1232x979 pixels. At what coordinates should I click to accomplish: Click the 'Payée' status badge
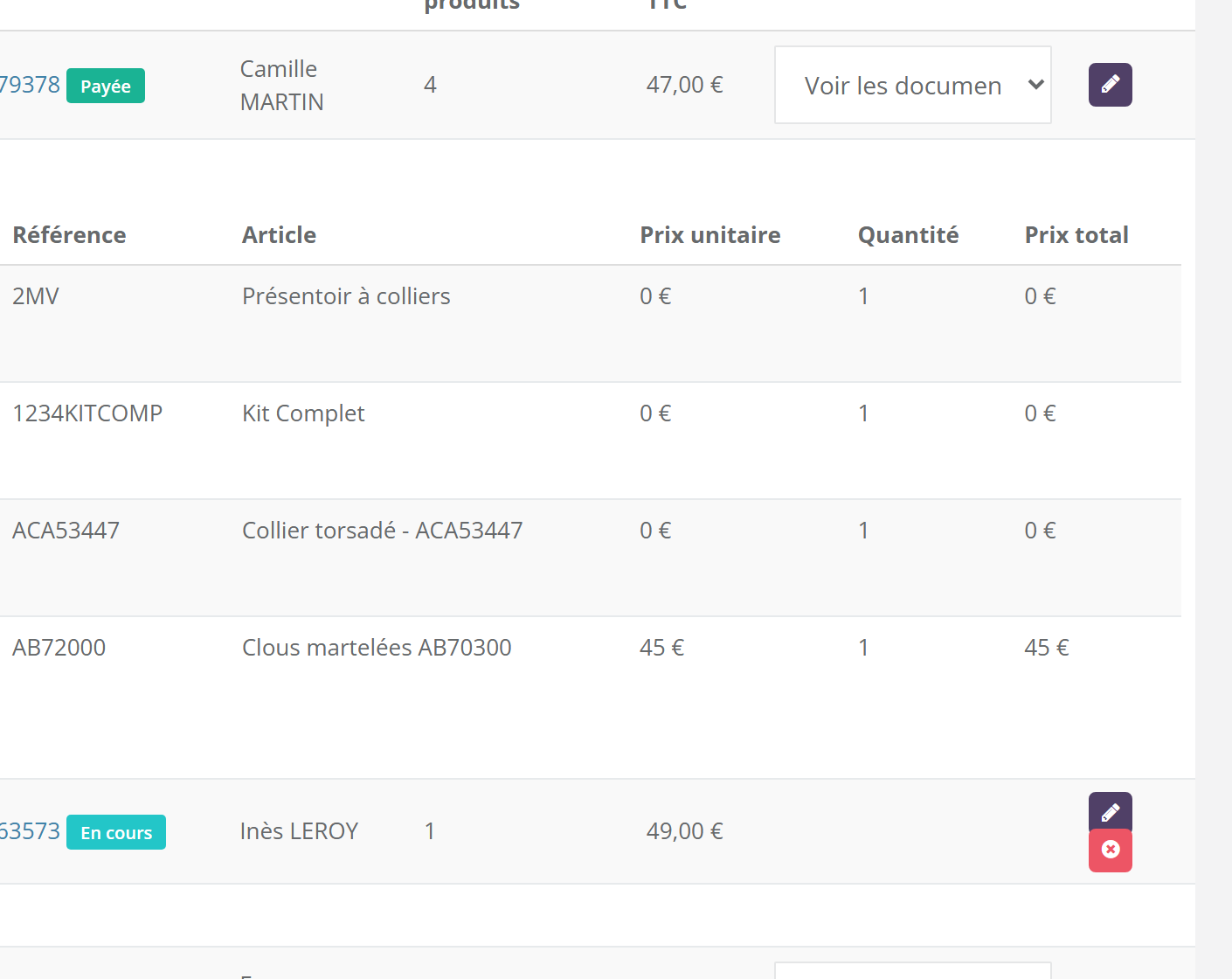[x=106, y=86]
